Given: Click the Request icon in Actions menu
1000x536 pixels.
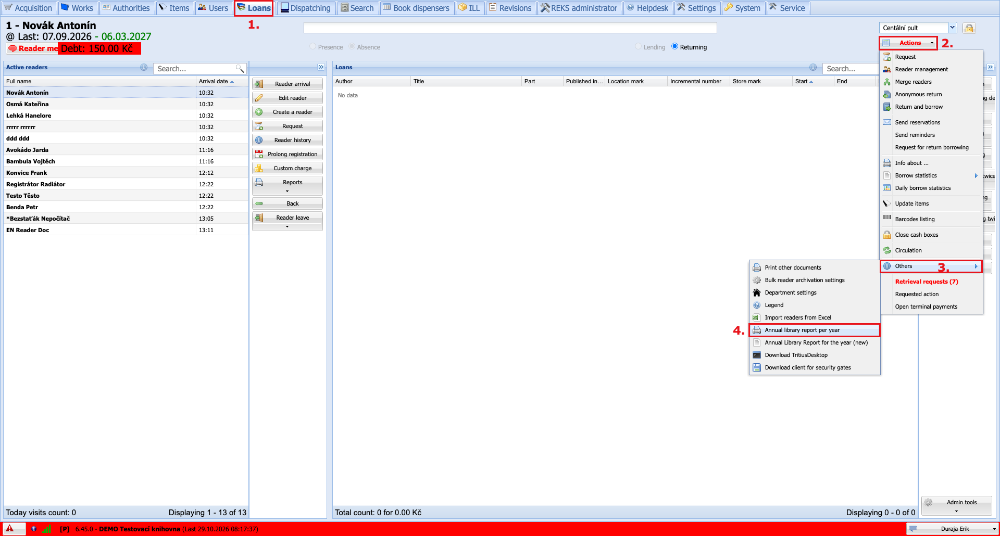Looking at the screenshot, I should (887, 57).
